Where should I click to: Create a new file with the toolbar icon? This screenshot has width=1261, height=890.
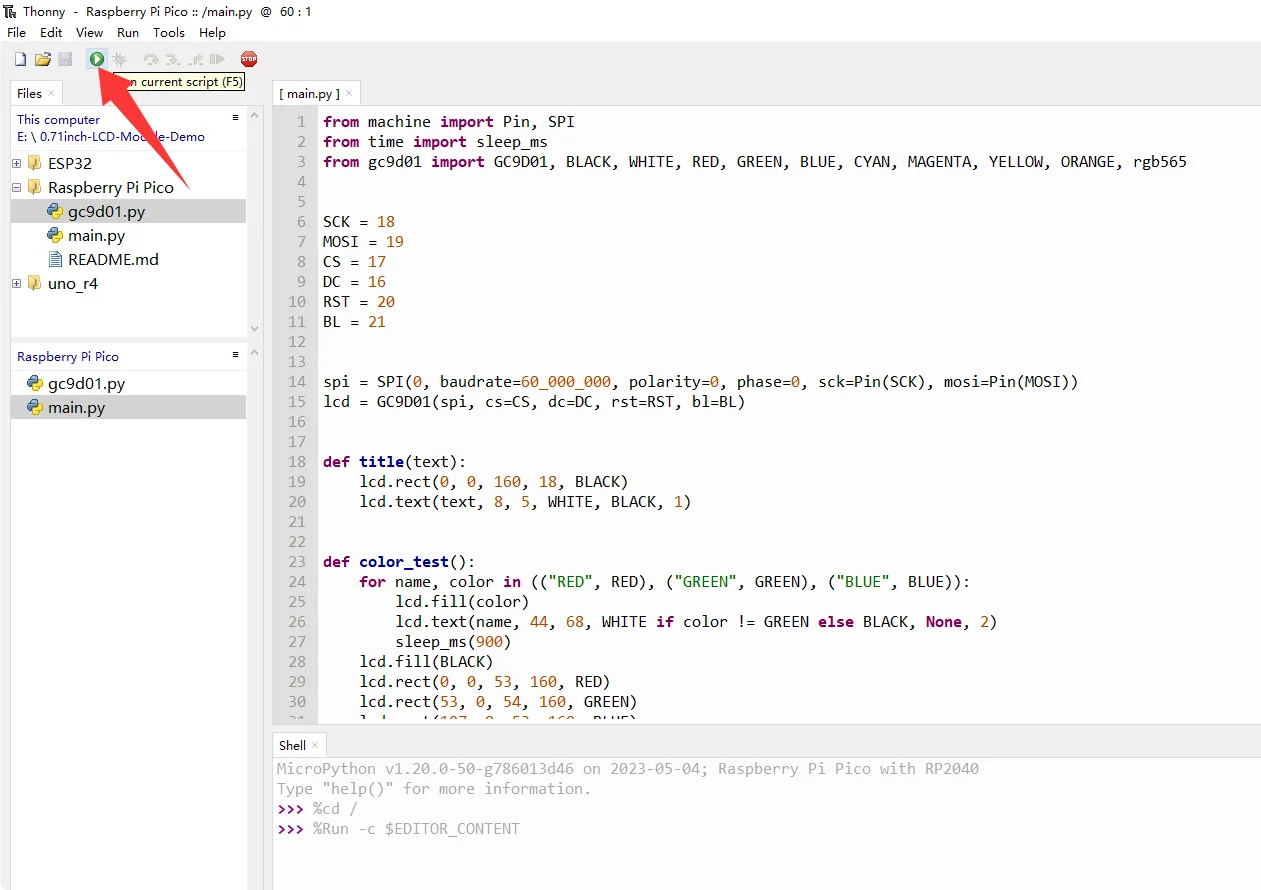click(20, 59)
